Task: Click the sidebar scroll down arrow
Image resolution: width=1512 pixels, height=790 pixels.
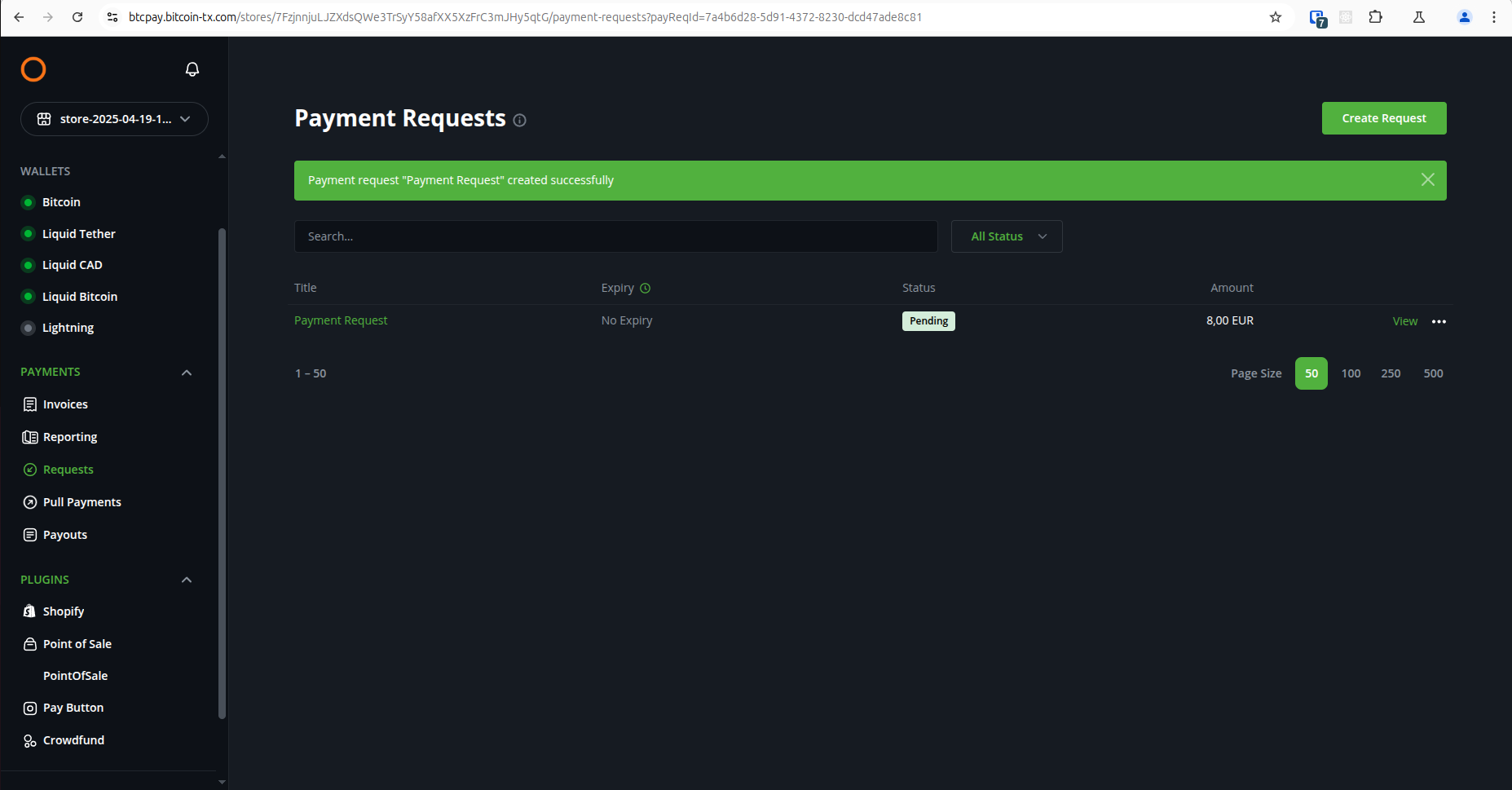Action: pyautogui.click(x=222, y=782)
